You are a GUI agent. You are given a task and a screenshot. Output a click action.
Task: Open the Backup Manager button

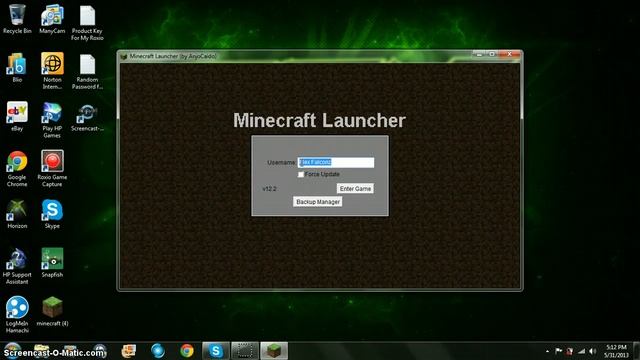pos(318,202)
